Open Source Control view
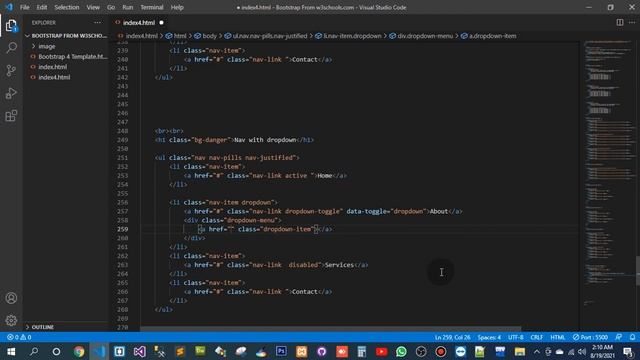Image resolution: width=640 pixels, height=360 pixels. point(11,71)
